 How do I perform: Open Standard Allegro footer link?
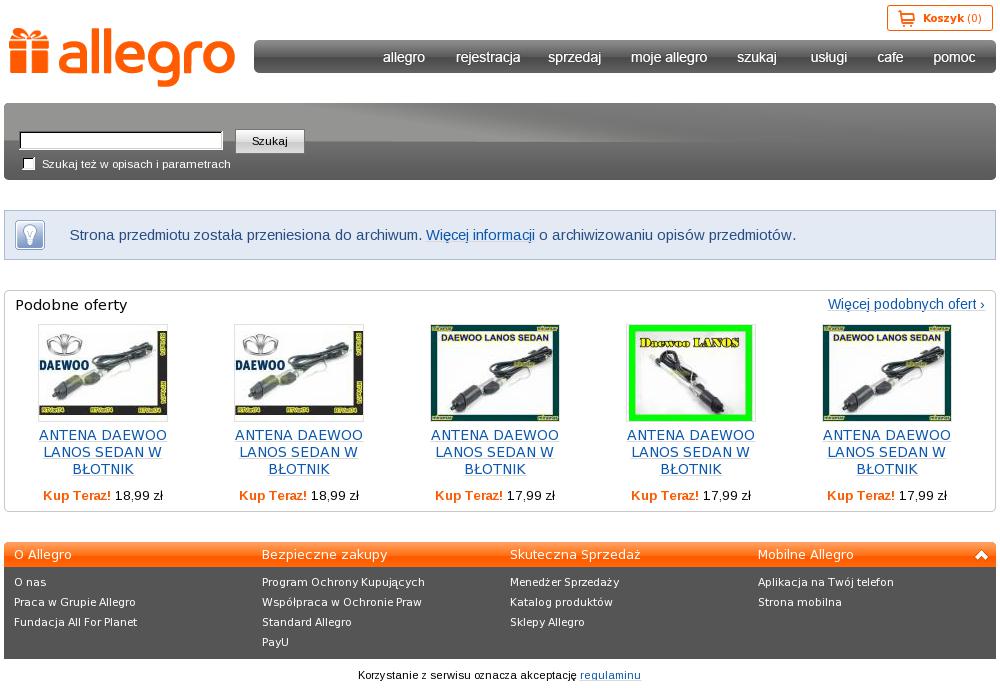(x=307, y=622)
